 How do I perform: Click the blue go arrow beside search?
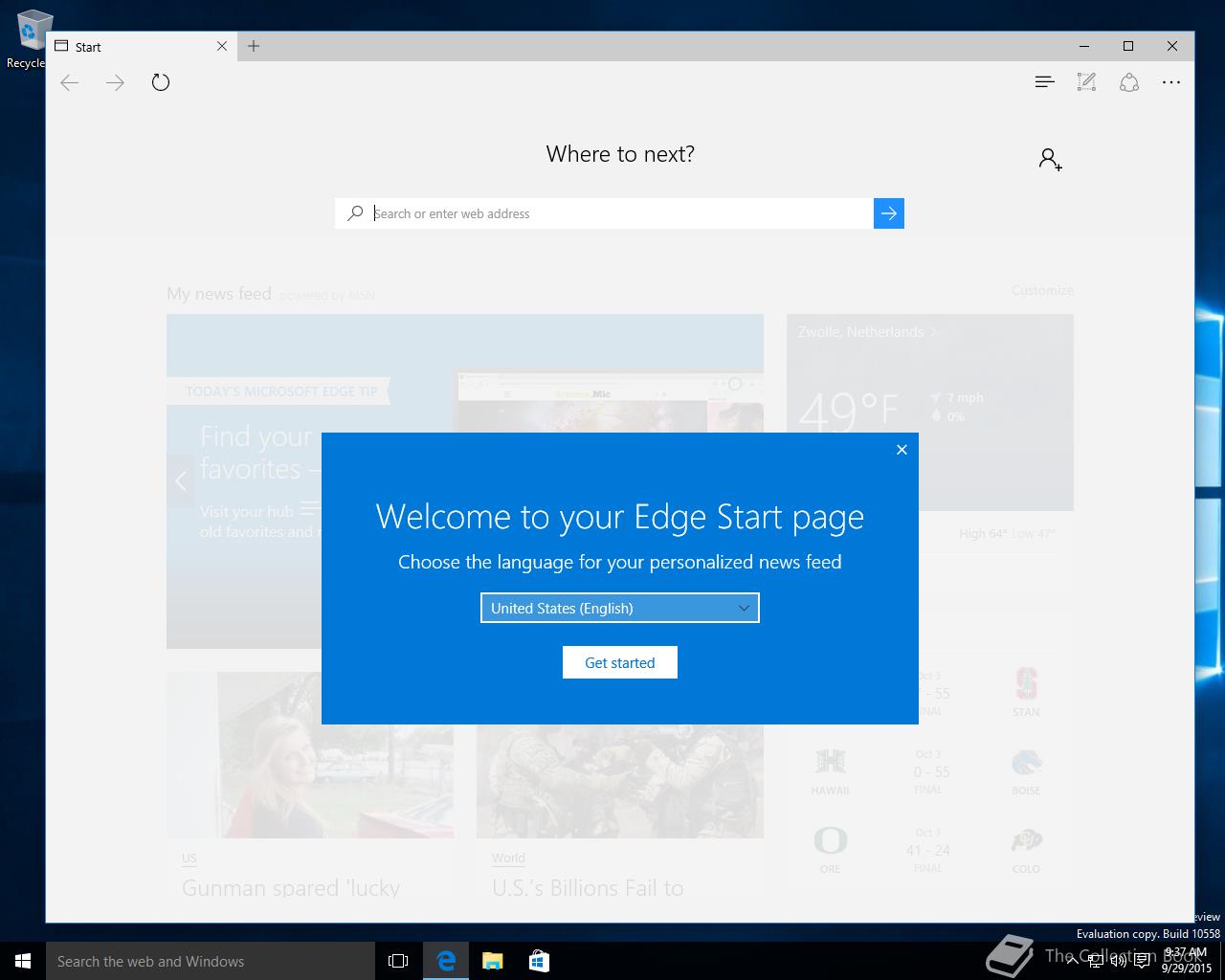click(889, 213)
